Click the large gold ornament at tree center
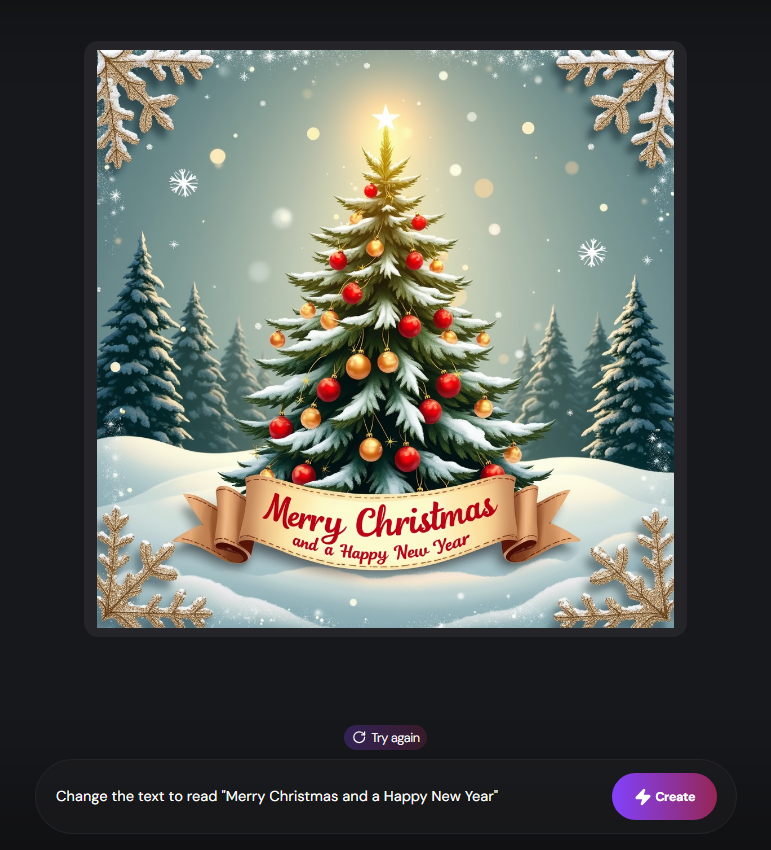Screen dimensions: 771x850 point(358,366)
